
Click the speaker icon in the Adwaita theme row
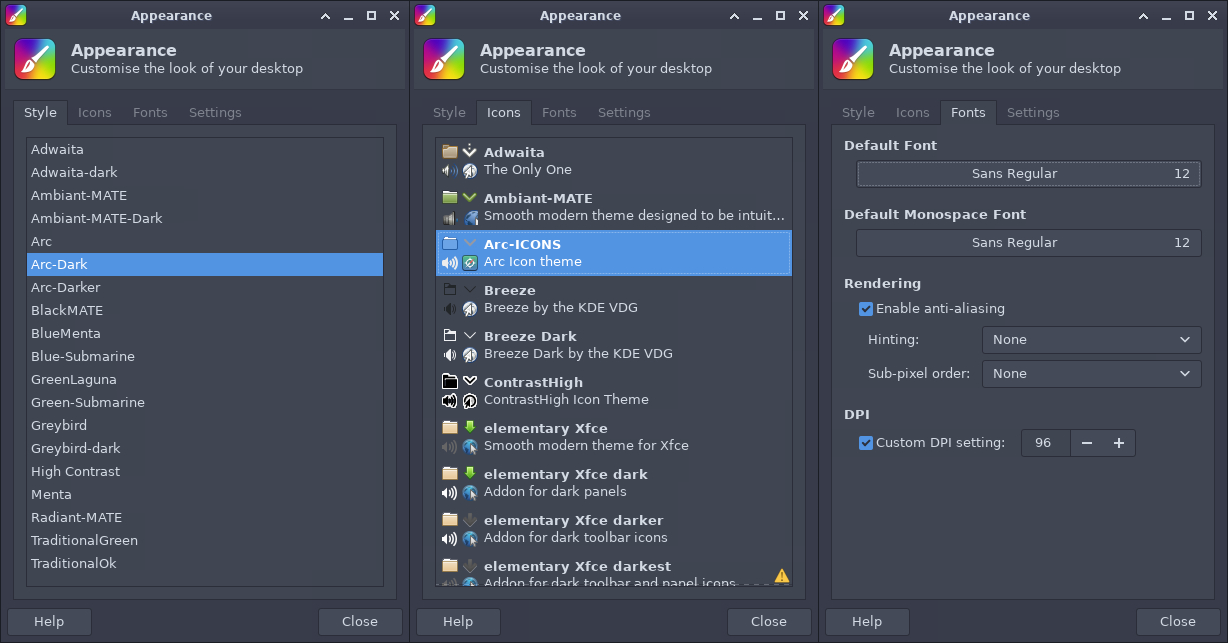point(450,171)
